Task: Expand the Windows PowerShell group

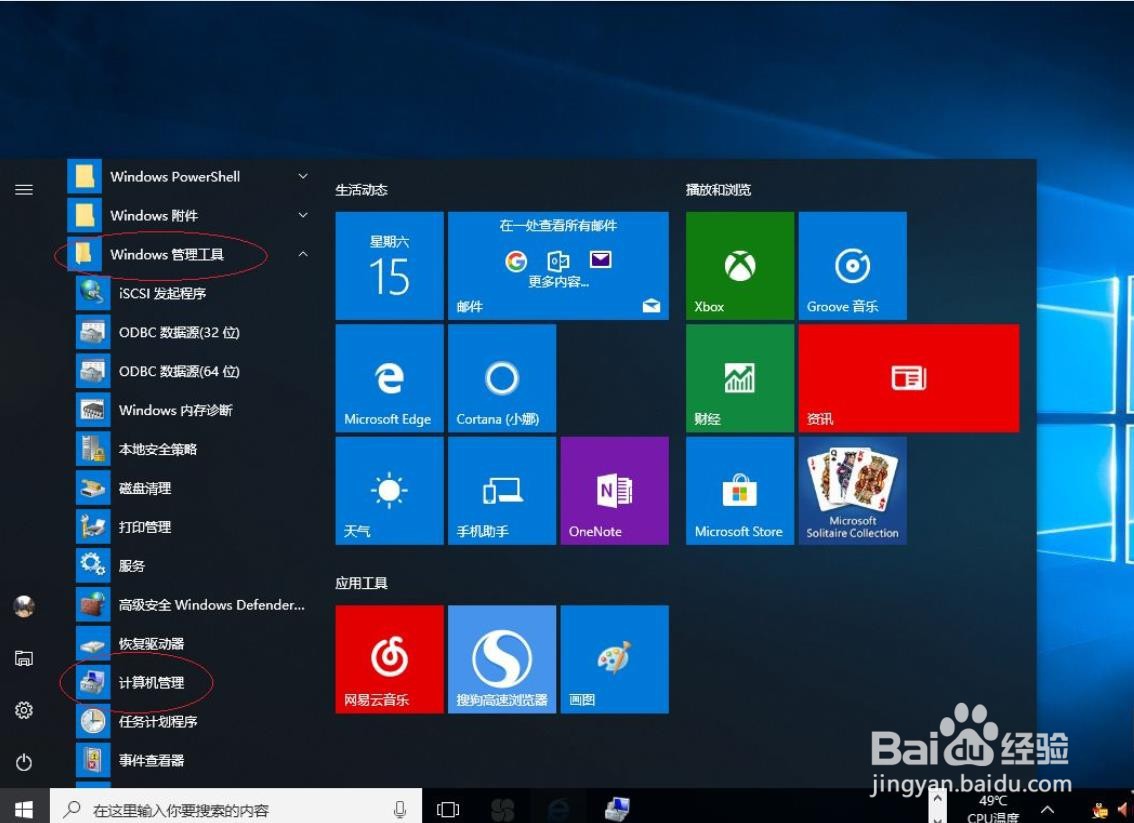Action: coord(302,176)
